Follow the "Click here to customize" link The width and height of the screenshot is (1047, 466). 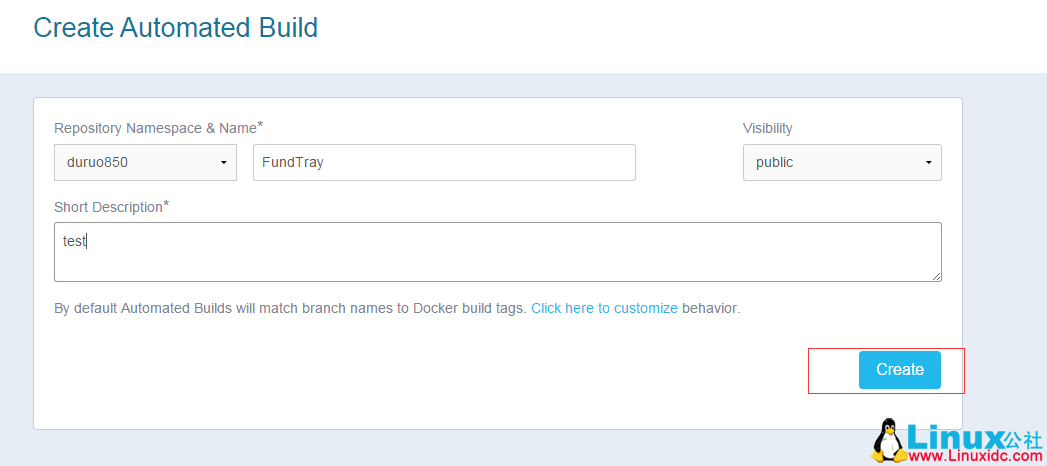click(604, 308)
